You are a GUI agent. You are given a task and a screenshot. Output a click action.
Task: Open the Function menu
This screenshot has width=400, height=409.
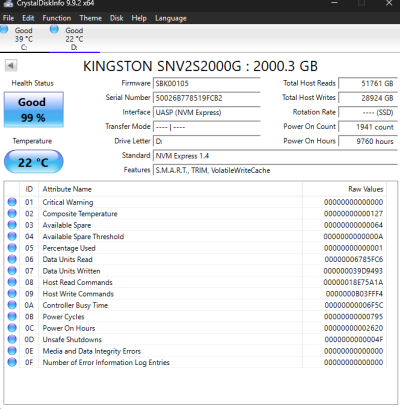click(x=57, y=18)
